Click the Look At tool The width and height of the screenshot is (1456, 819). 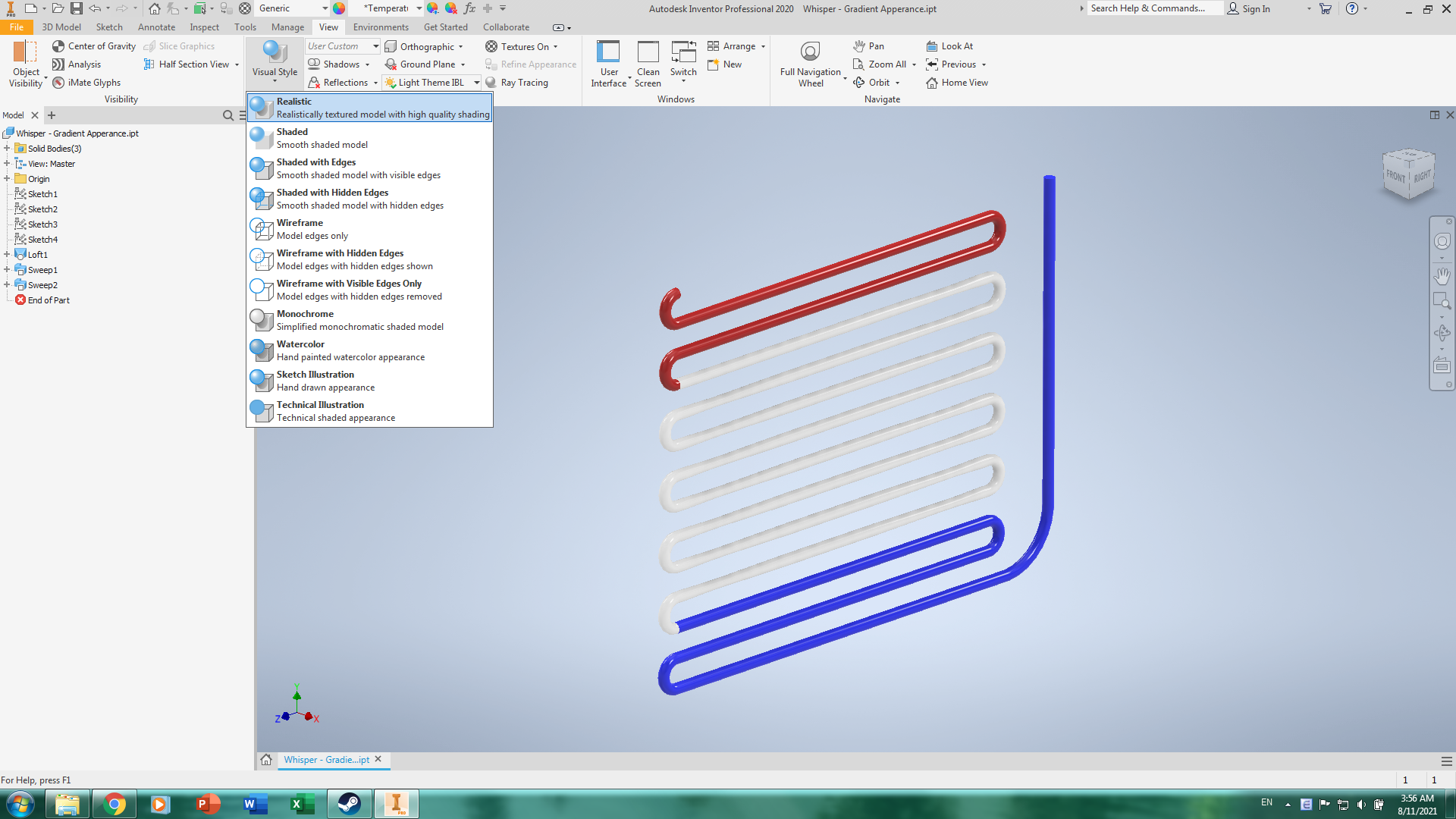click(949, 46)
